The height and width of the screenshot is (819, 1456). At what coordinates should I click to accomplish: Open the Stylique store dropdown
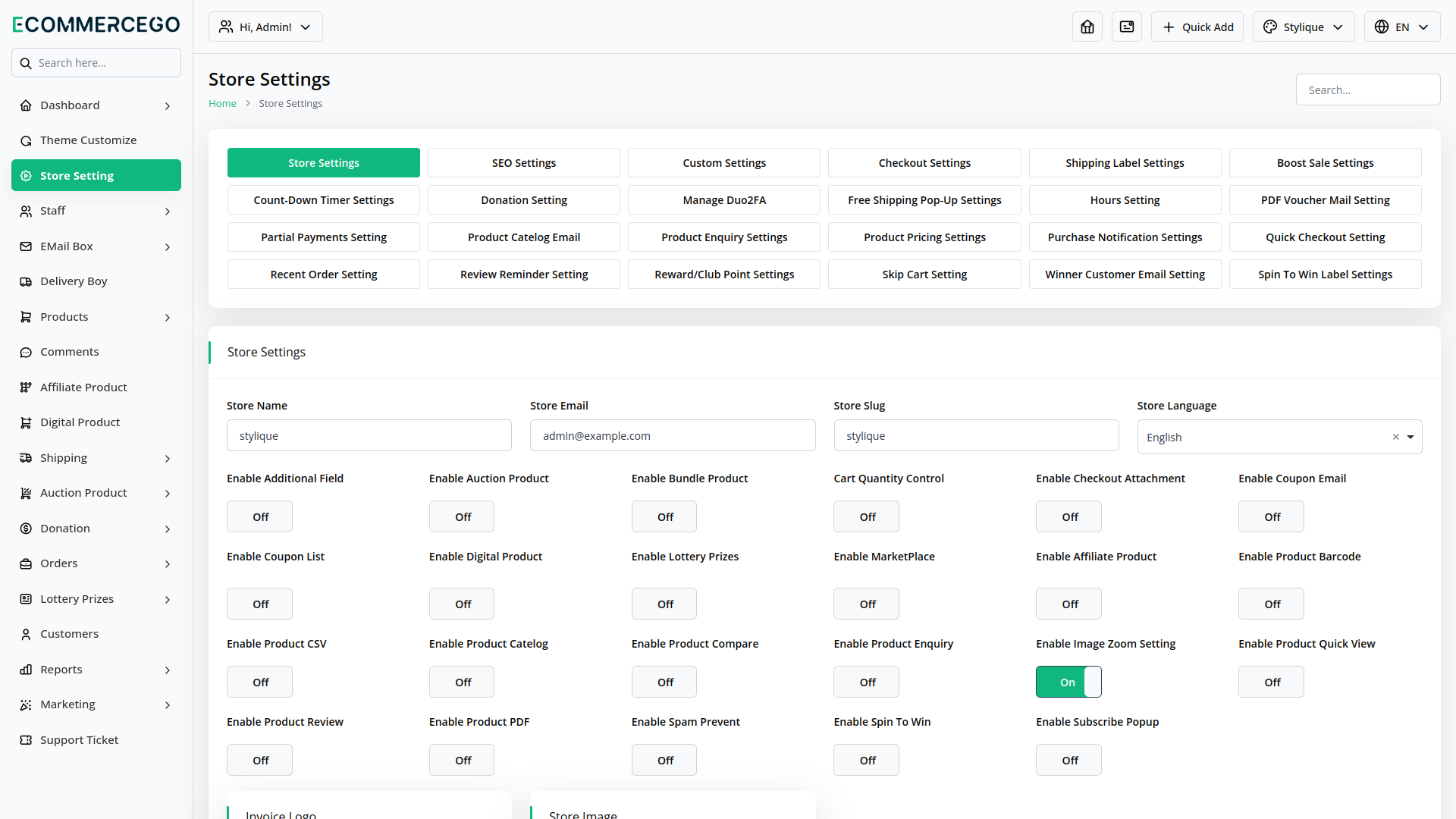coord(1304,27)
